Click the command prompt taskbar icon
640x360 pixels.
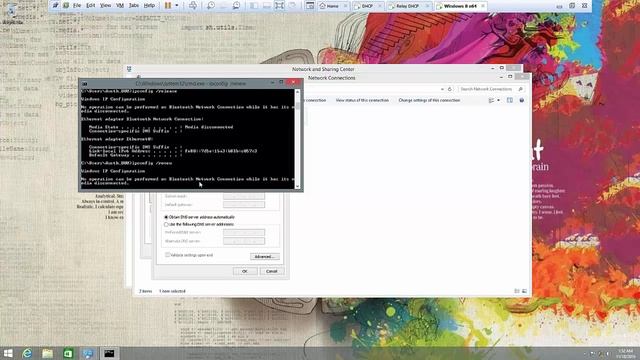pyautogui.click(x=109, y=353)
